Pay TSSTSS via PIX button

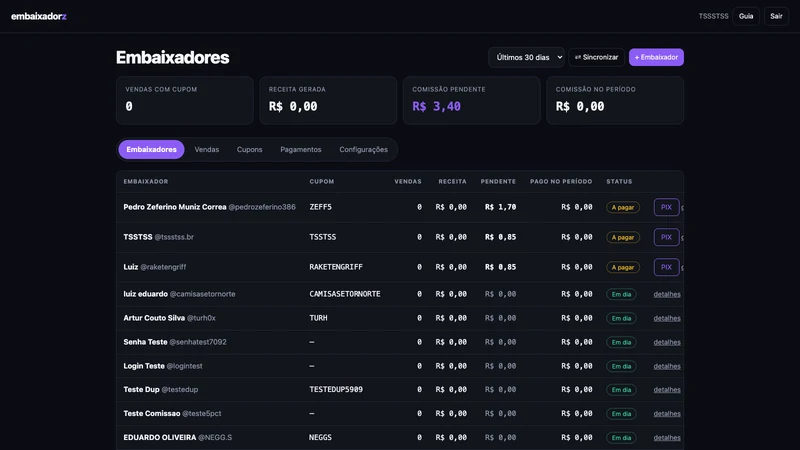pyautogui.click(x=666, y=237)
